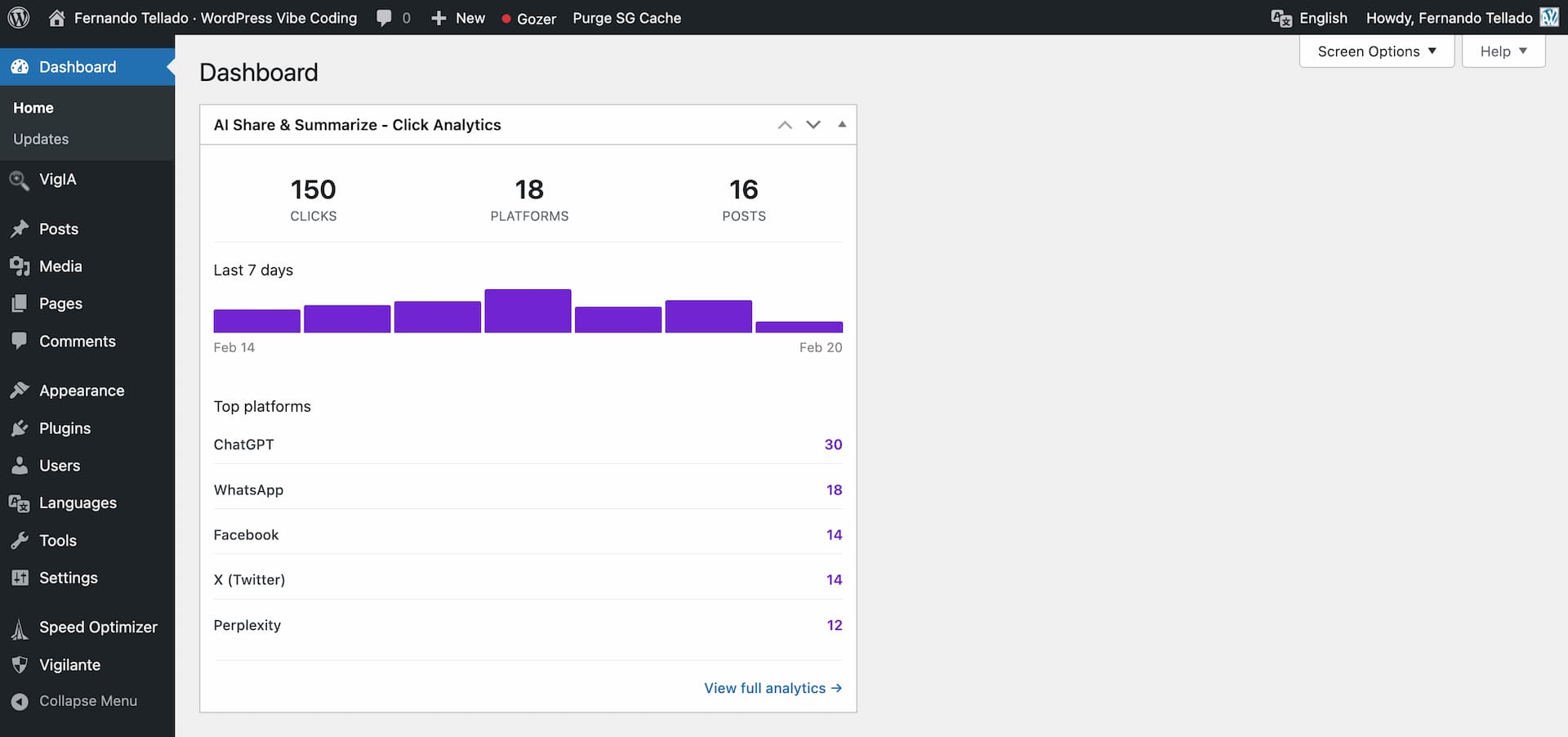The image size is (1568, 737).
Task: Click the View full analytics link
Action: [771, 688]
